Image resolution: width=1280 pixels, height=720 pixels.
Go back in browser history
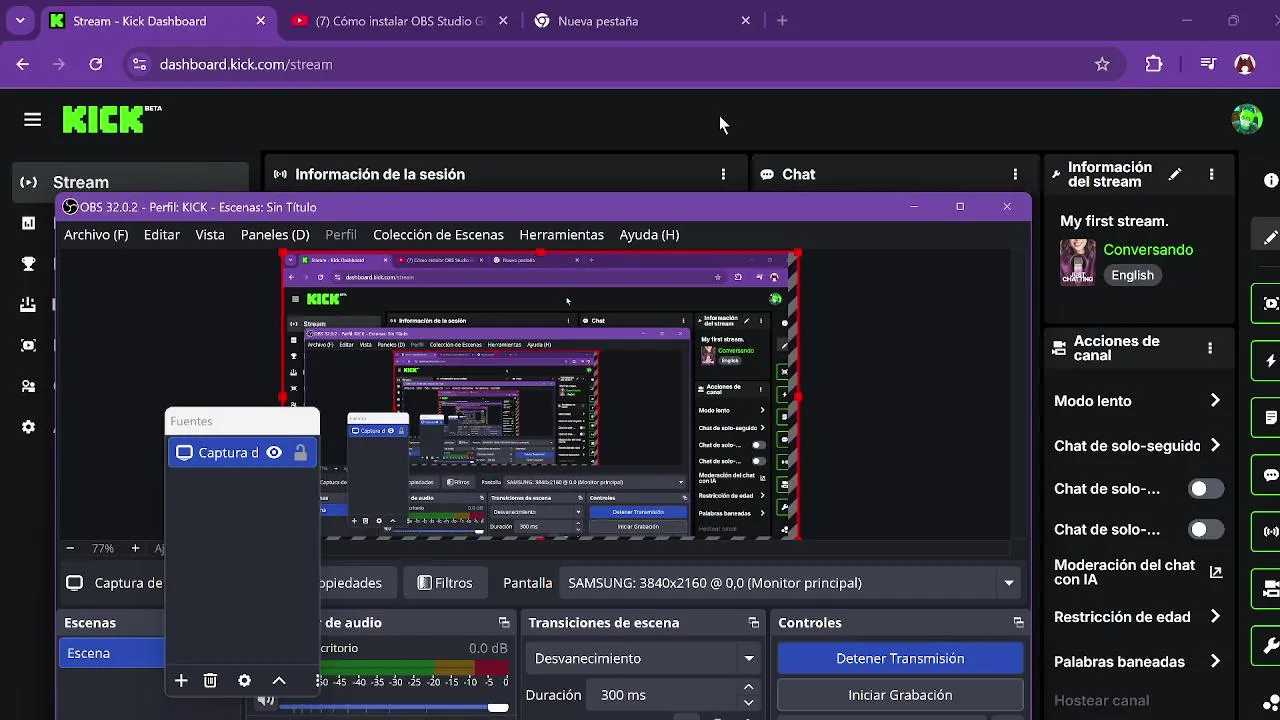tap(23, 64)
